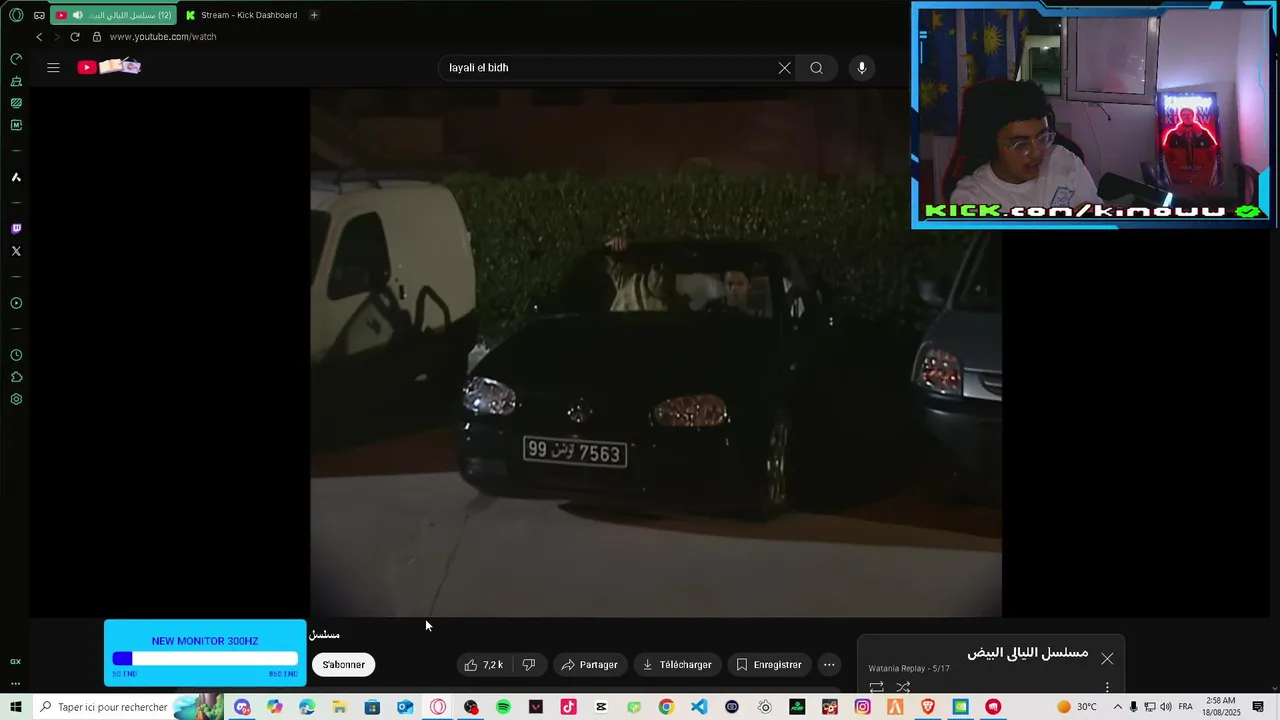
Task: Run search with magnifier button
Action: coord(817,68)
